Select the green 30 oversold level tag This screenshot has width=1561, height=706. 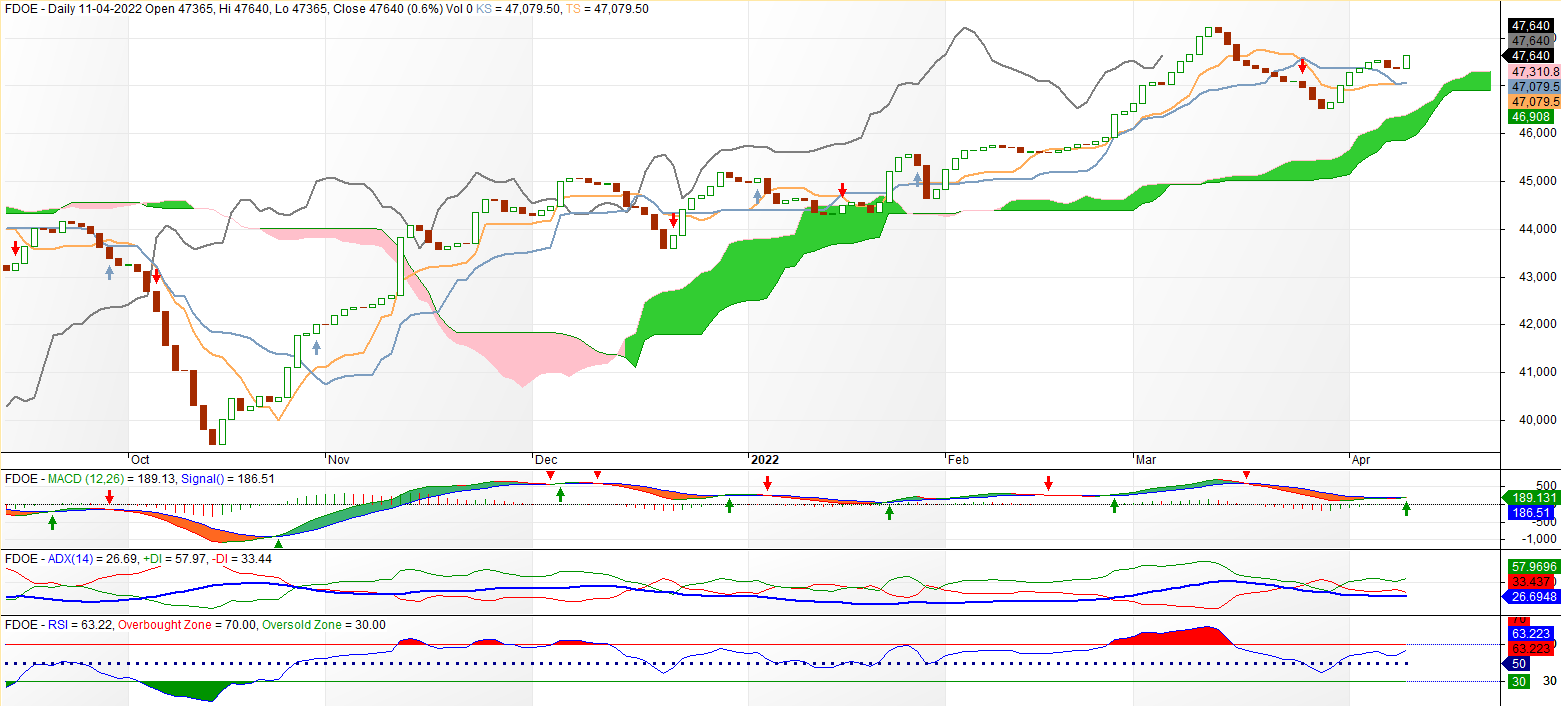pyautogui.click(x=1518, y=681)
